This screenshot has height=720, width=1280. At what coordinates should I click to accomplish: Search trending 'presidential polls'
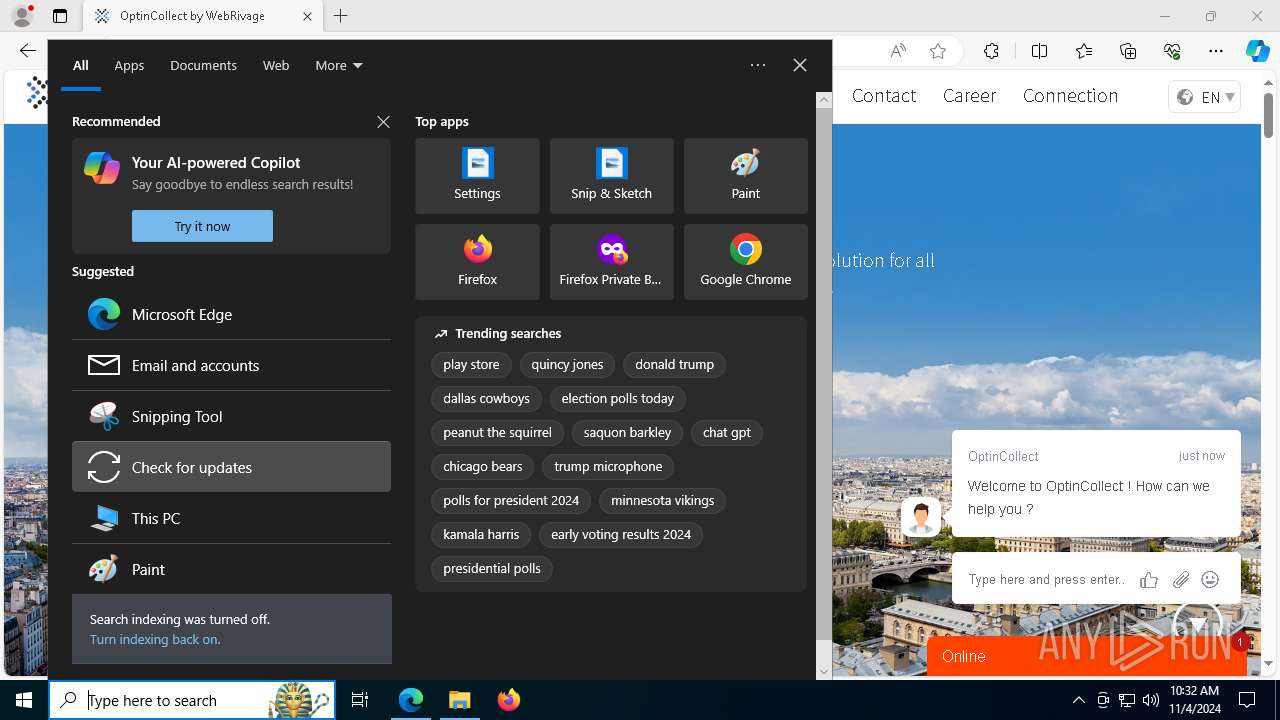point(492,569)
